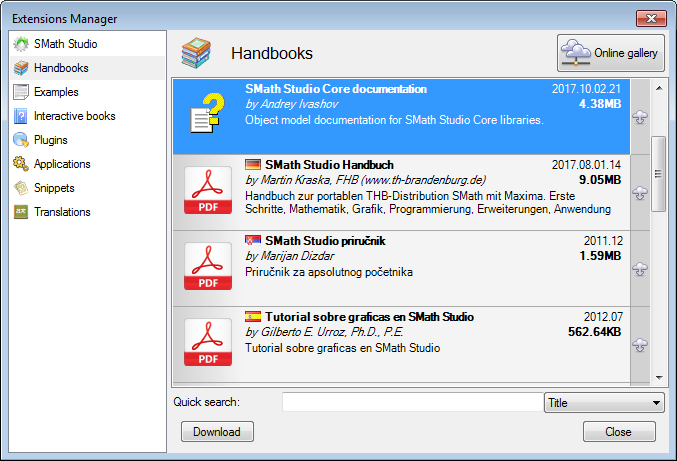Click the Applications gears icon in sidebar
The height and width of the screenshot is (461, 677).
click(x=21, y=164)
